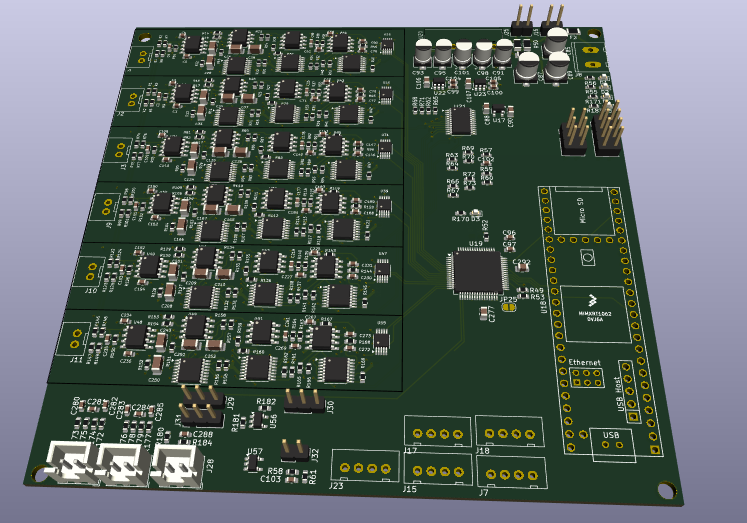This screenshot has width=747, height=523.
Task: Click the J29 three-pin header
Action: (x=202, y=397)
